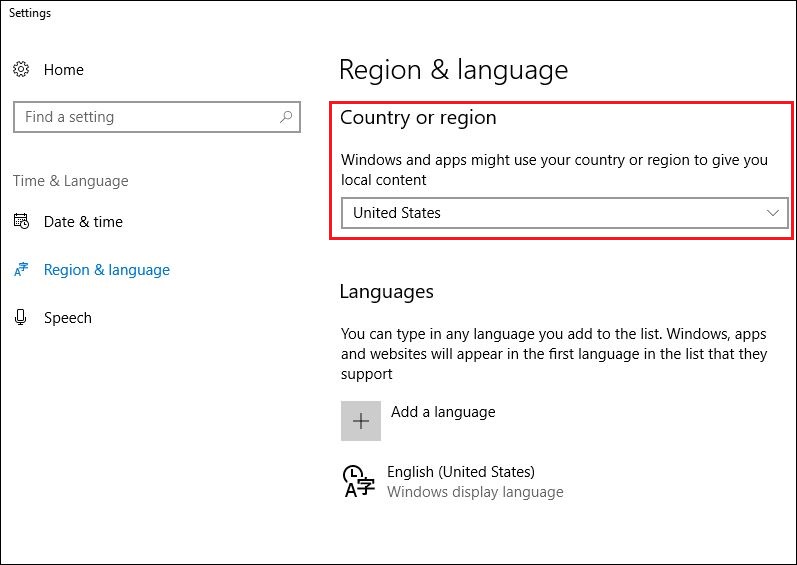The width and height of the screenshot is (797, 565).
Task: Click the English language A-character icon
Action: pyautogui.click(x=359, y=481)
